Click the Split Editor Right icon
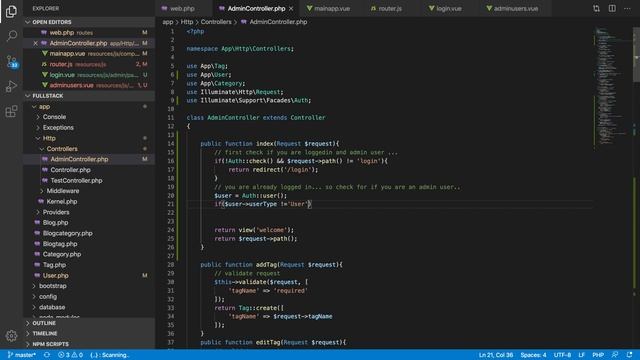Image resolution: width=640 pixels, height=360 pixels. 612,9
